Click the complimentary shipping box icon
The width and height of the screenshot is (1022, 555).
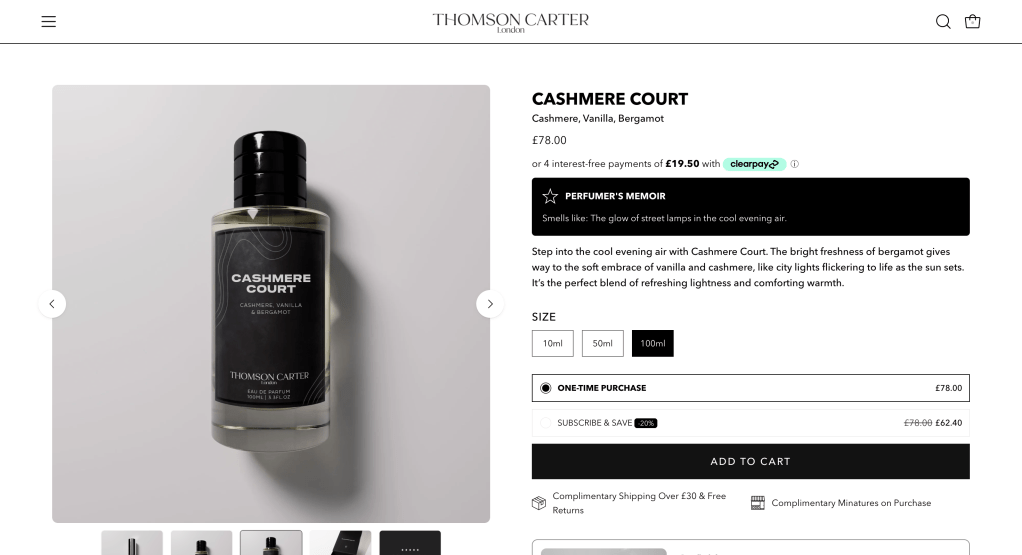pyautogui.click(x=538, y=503)
